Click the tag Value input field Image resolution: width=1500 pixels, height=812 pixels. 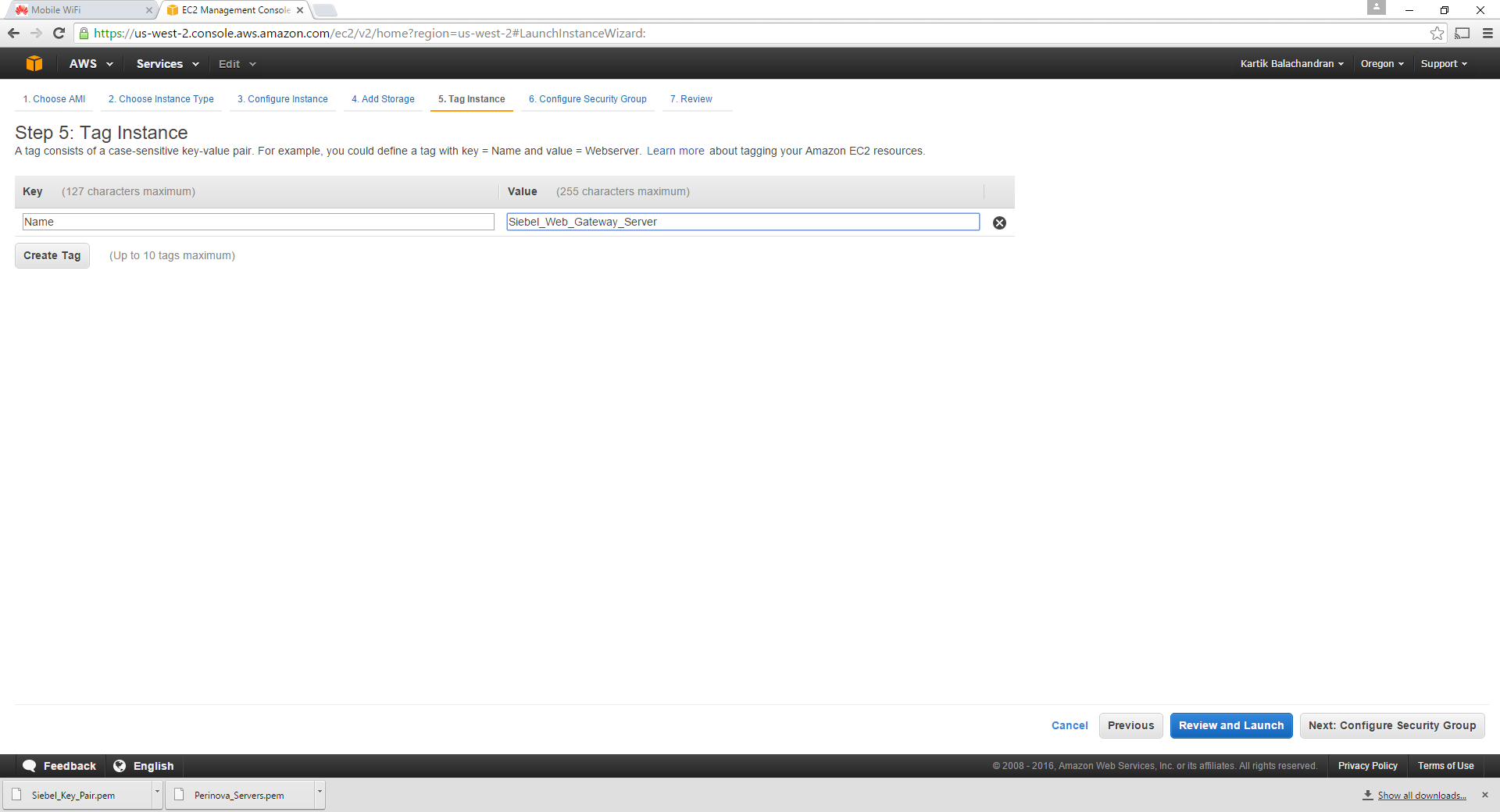coord(742,223)
